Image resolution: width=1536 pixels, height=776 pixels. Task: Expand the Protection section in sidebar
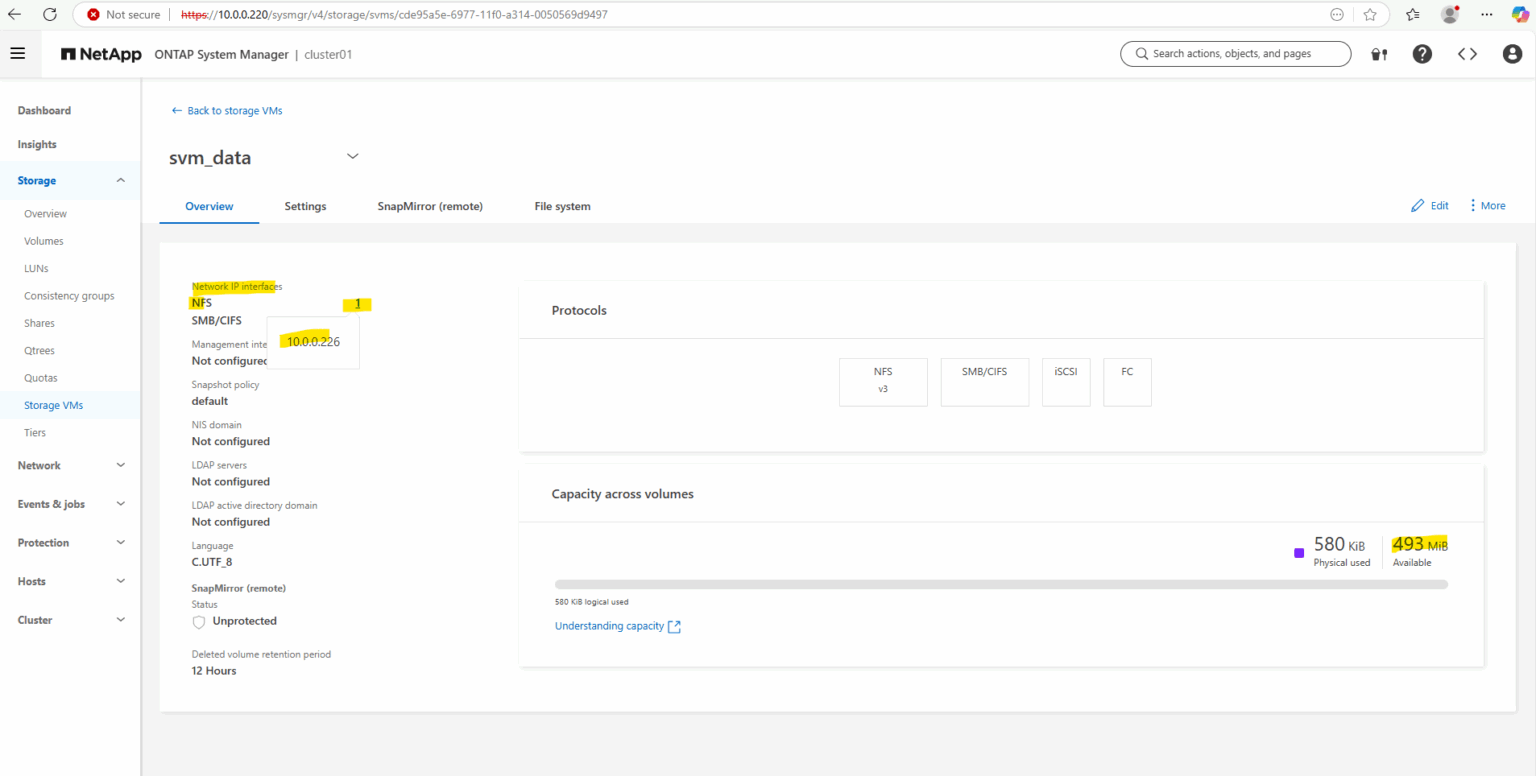pyautogui.click(x=121, y=543)
